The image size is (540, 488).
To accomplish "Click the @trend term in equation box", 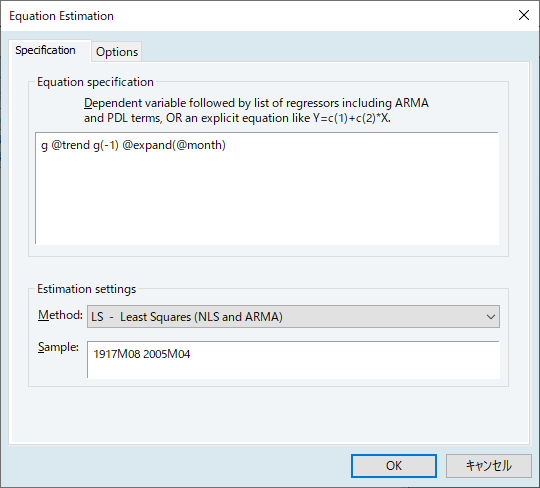I will pos(71,145).
